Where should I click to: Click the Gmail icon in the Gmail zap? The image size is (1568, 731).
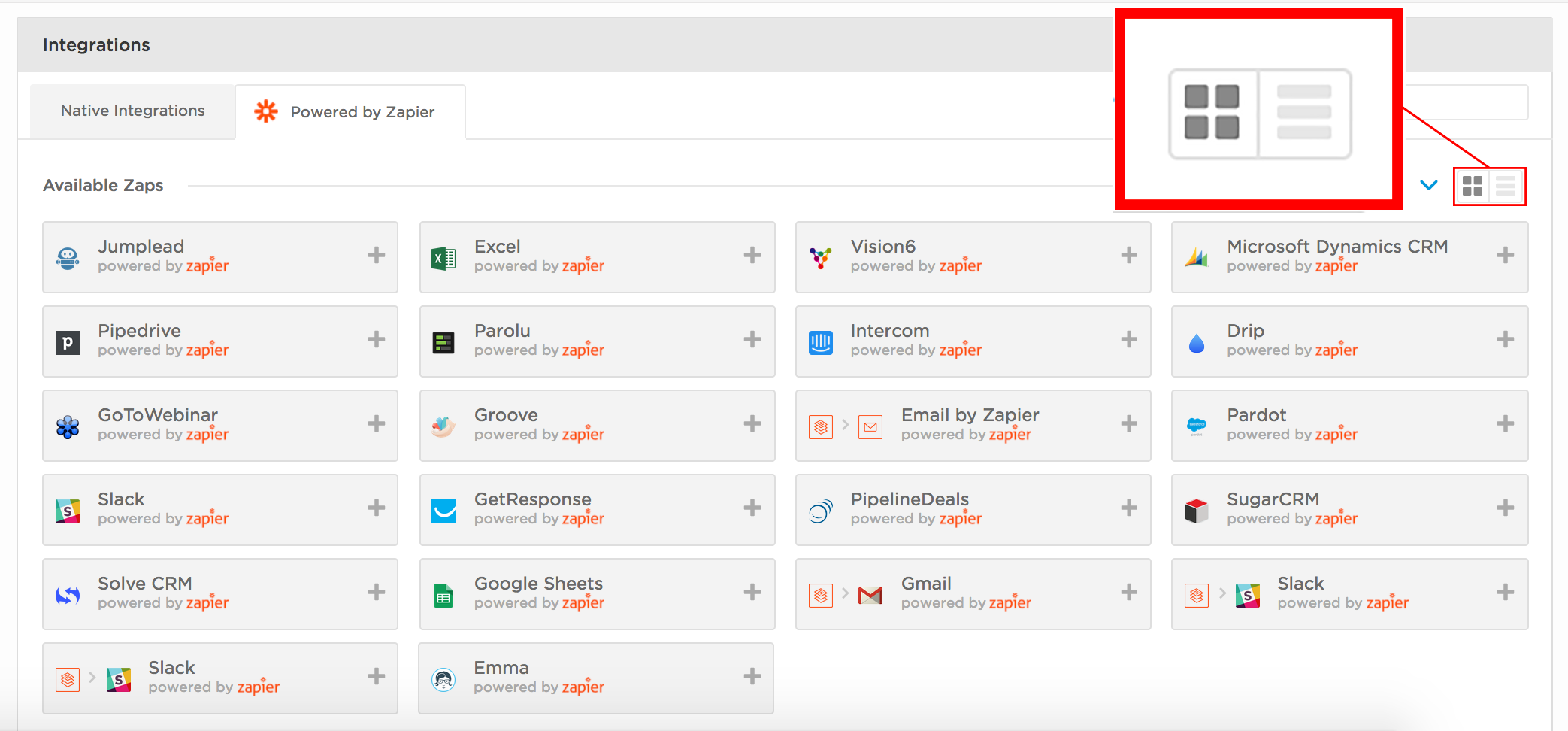point(870,593)
